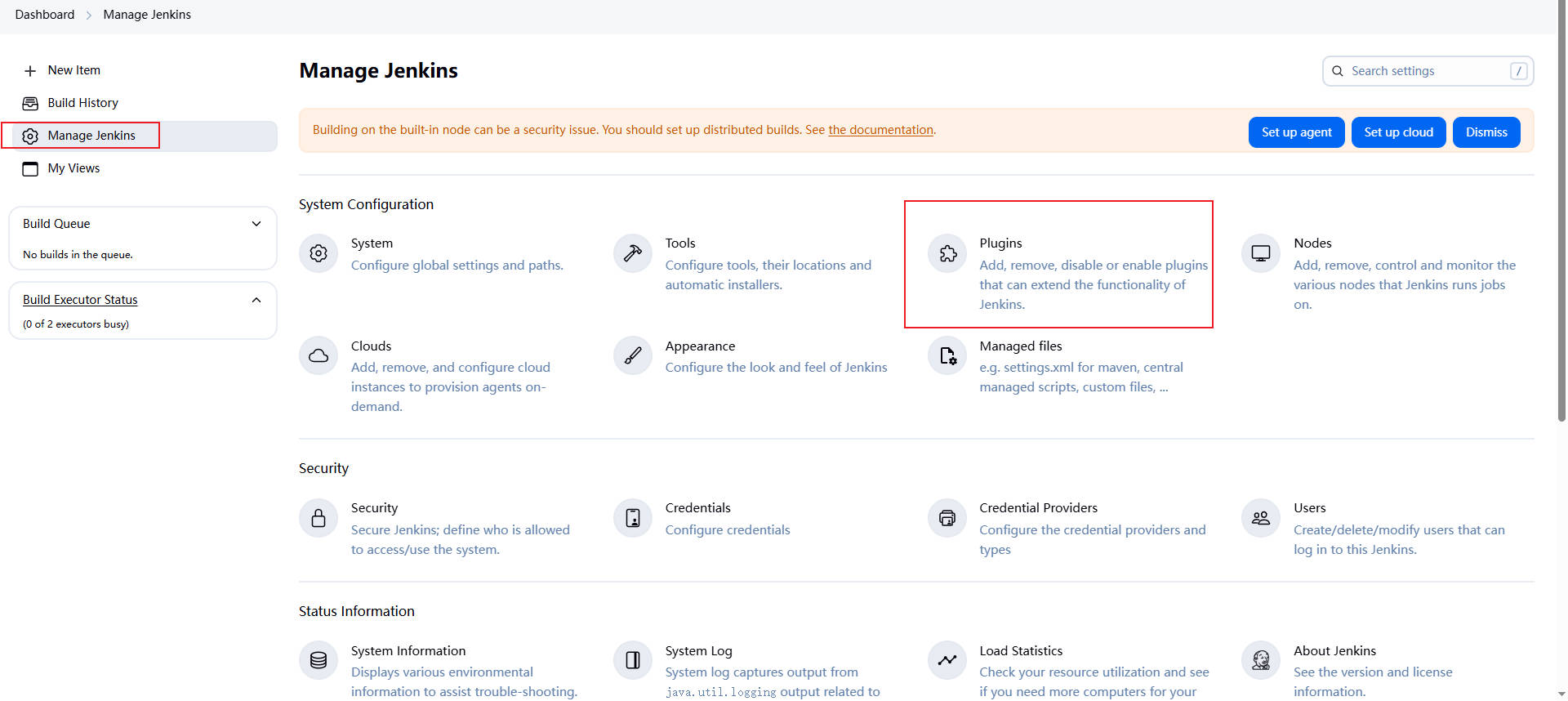Click the Plugins puzzle piece icon
This screenshot has height=701, width=1568.
[947, 253]
